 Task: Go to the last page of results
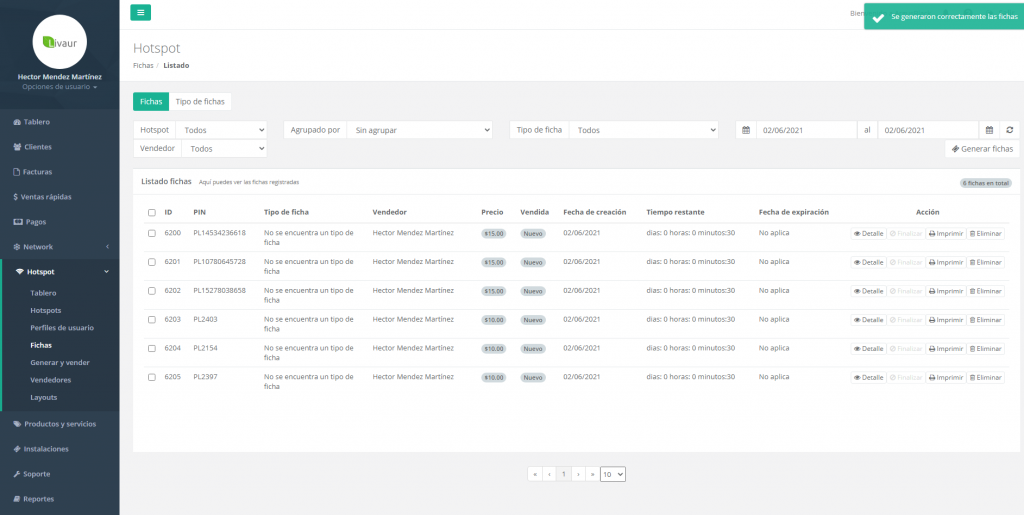click(592, 475)
